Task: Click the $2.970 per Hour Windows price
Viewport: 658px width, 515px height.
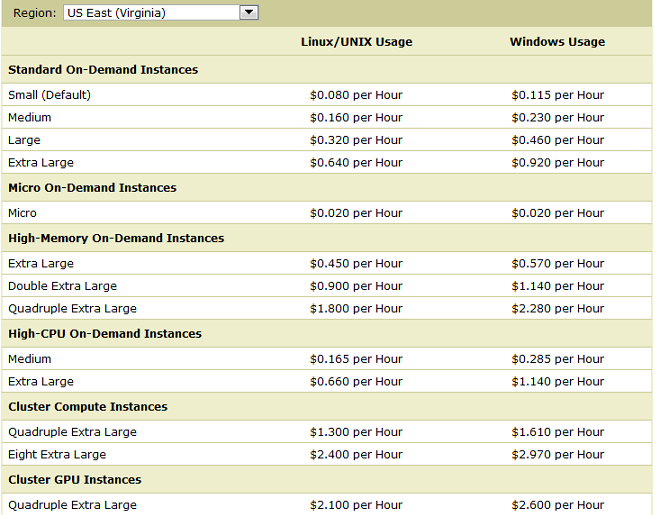Action: [557, 454]
